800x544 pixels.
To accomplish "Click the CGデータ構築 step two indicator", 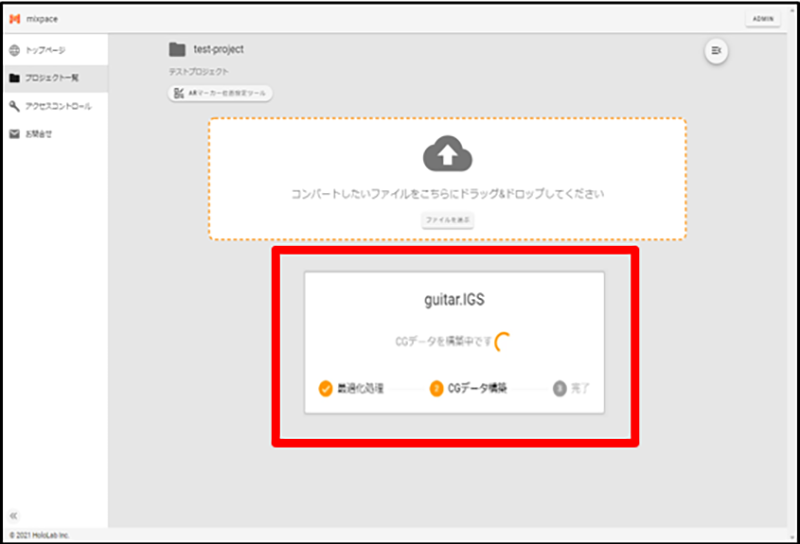I will (x=436, y=388).
